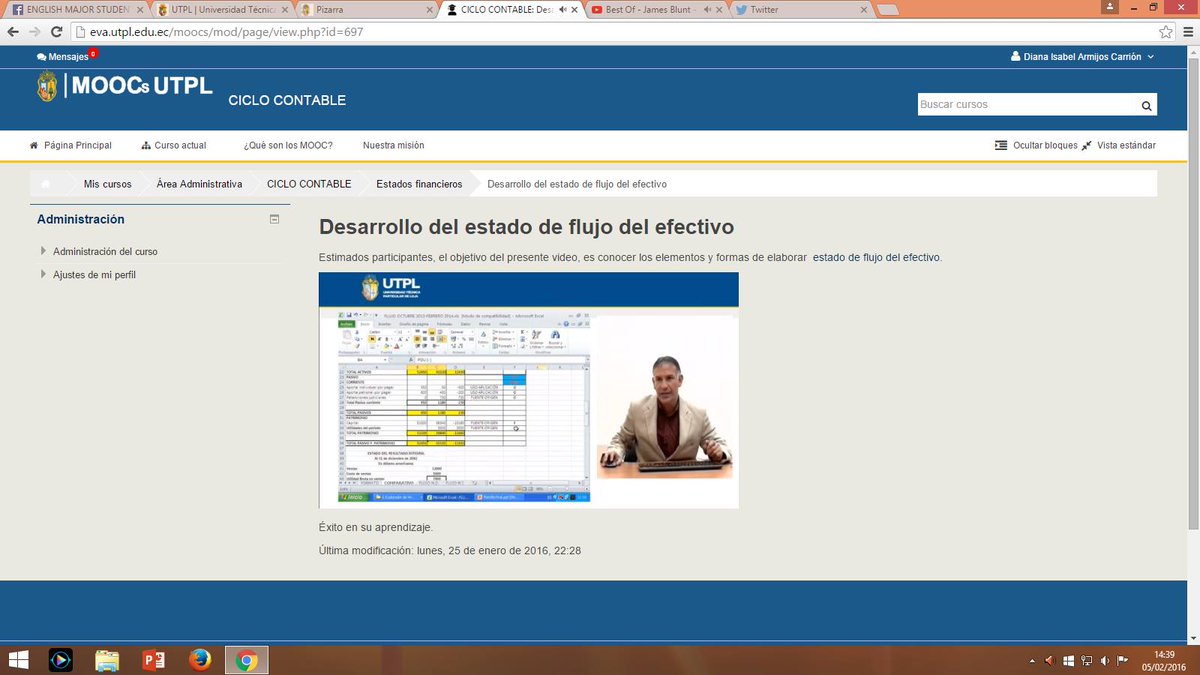This screenshot has width=1200, height=675.
Task: Switch to UTPL Universidad Técnica tab
Action: click(x=222, y=10)
